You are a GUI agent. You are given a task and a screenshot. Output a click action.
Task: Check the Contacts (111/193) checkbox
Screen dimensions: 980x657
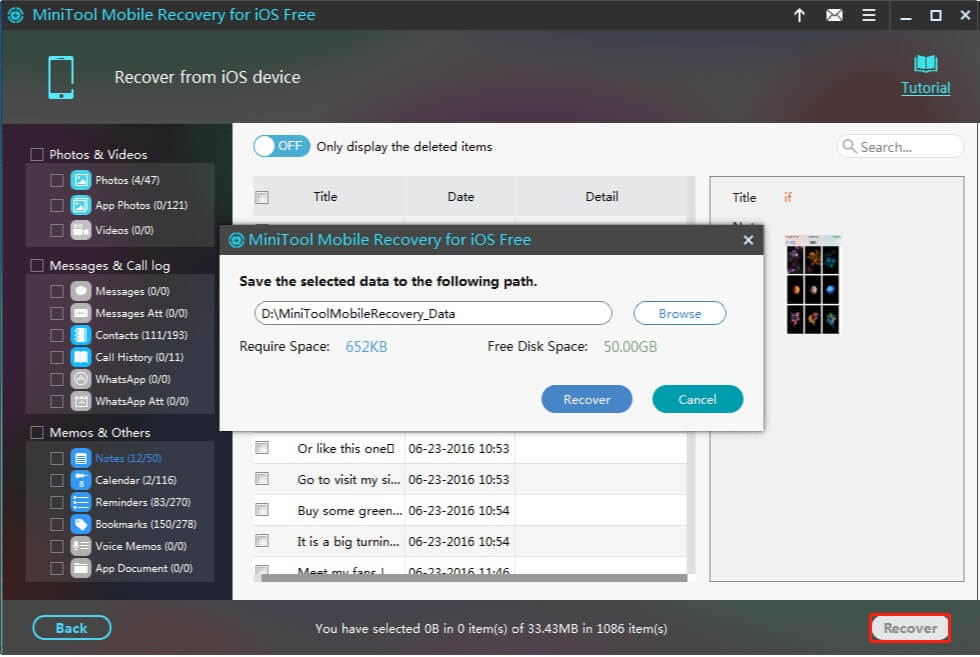coord(57,336)
